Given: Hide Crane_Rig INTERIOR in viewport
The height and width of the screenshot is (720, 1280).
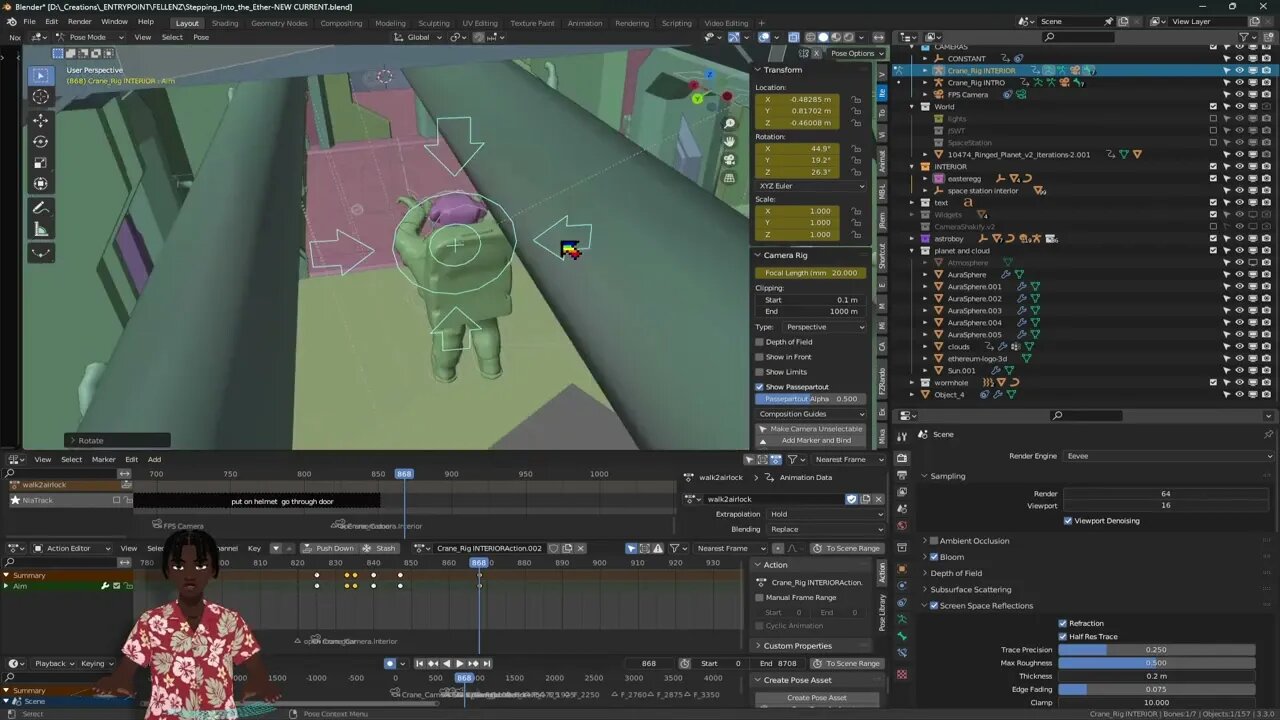Looking at the screenshot, I should [x=1239, y=70].
